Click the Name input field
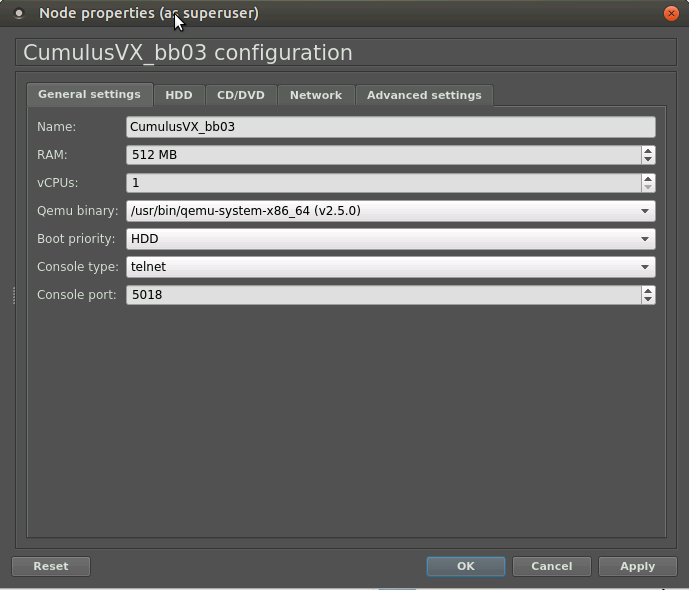Image resolution: width=689 pixels, height=590 pixels. coord(391,127)
